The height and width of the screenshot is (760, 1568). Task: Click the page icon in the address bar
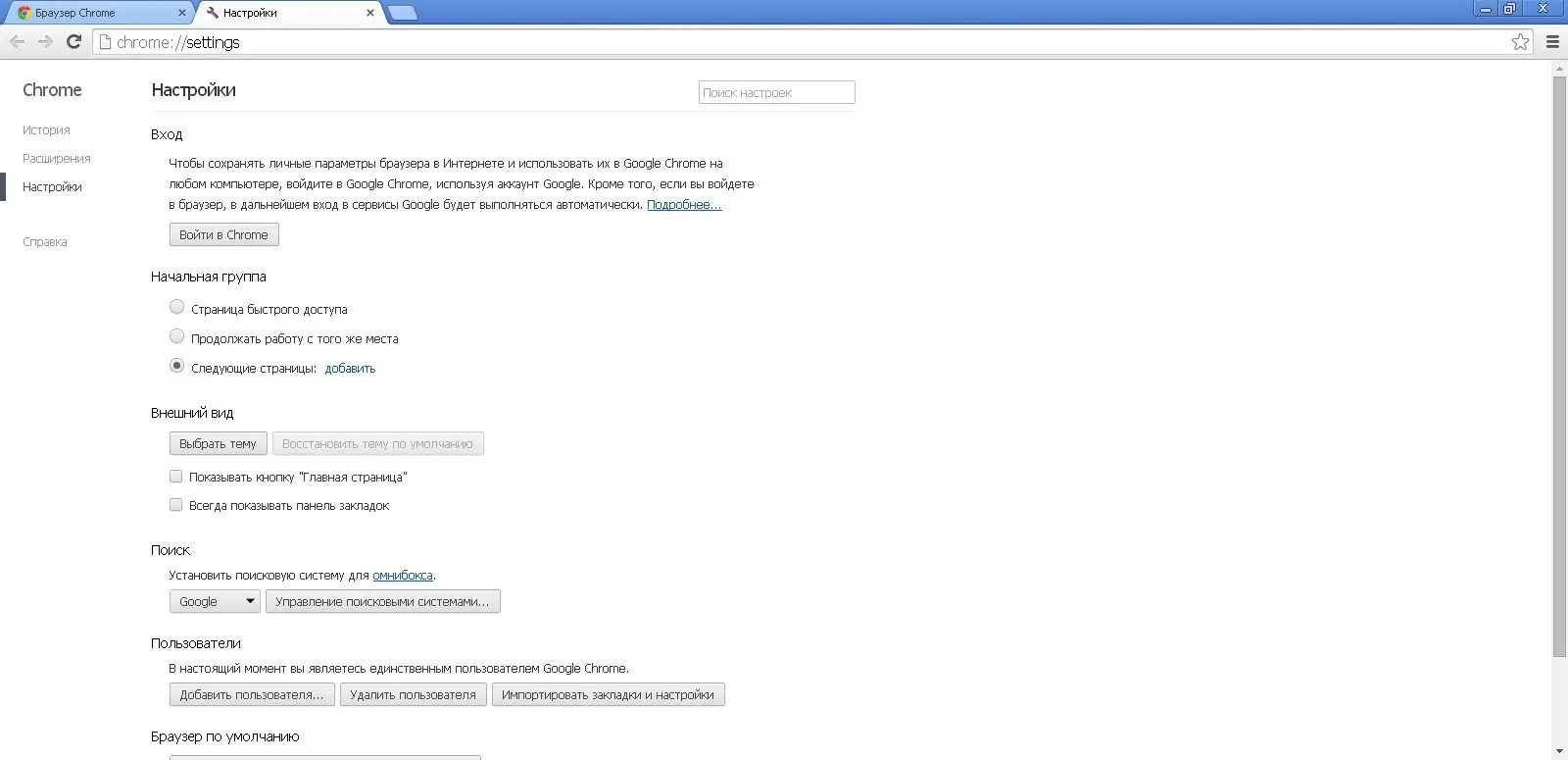click(x=105, y=42)
